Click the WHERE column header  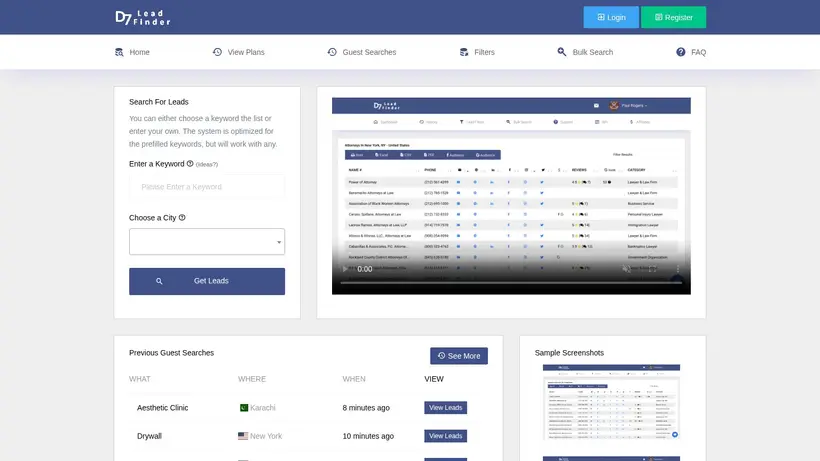(x=252, y=379)
